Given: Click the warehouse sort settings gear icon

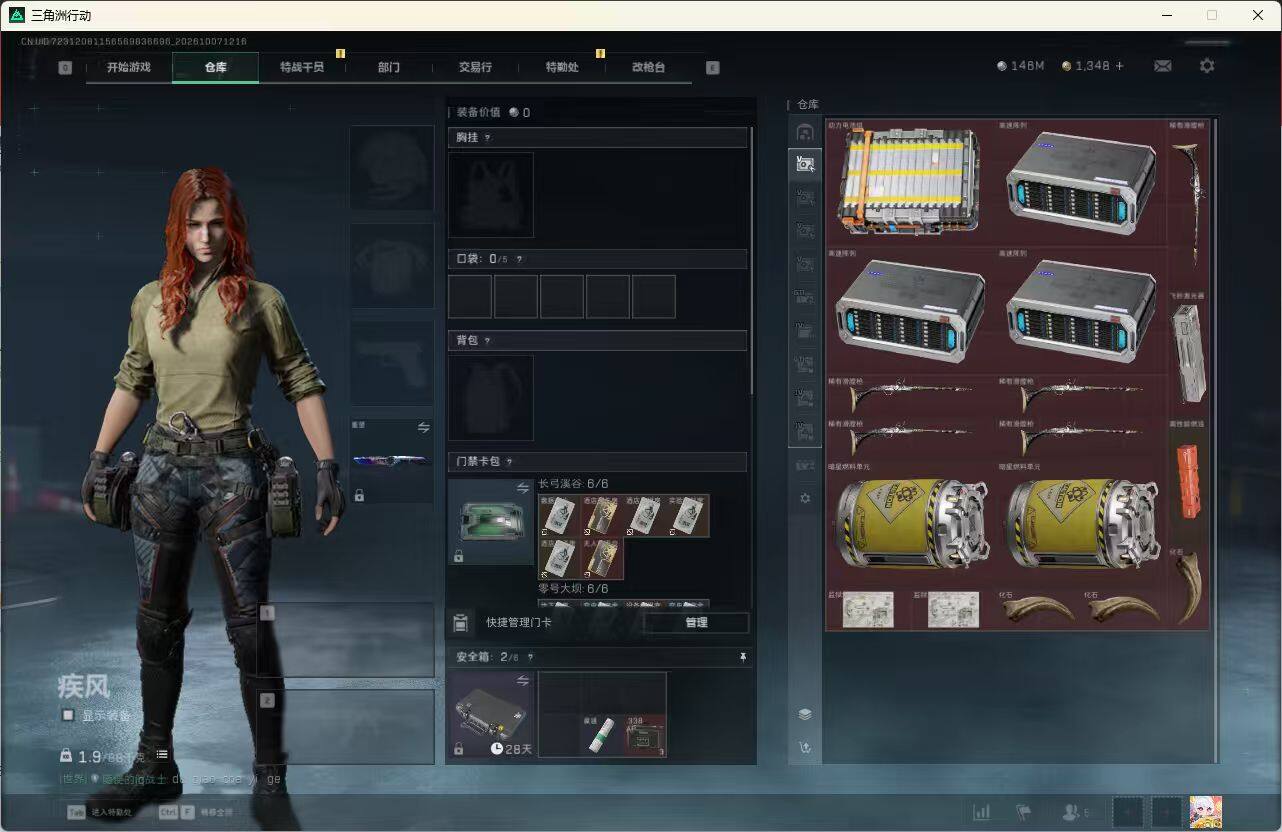Looking at the screenshot, I should point(805,498).
